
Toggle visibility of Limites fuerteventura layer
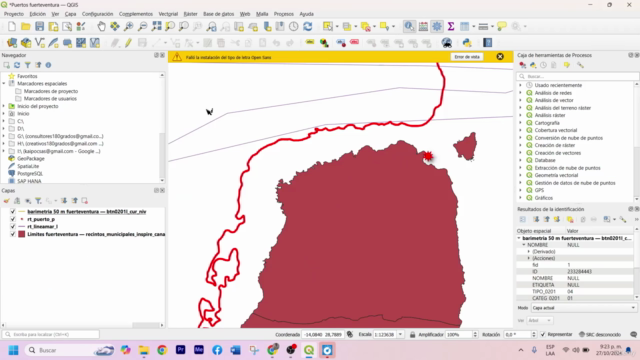pyautogui.click(x=13, y=234)
